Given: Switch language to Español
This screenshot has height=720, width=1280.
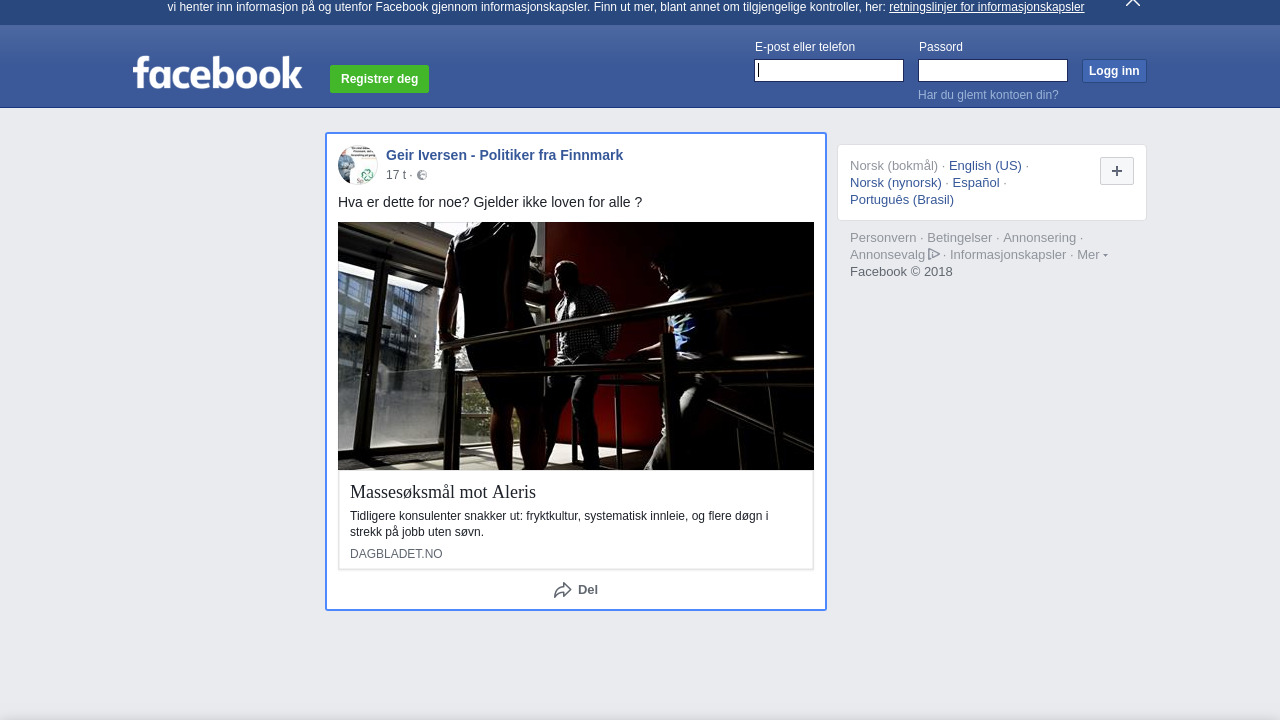Looking at the screenshot, I should [x=976, y=183].
